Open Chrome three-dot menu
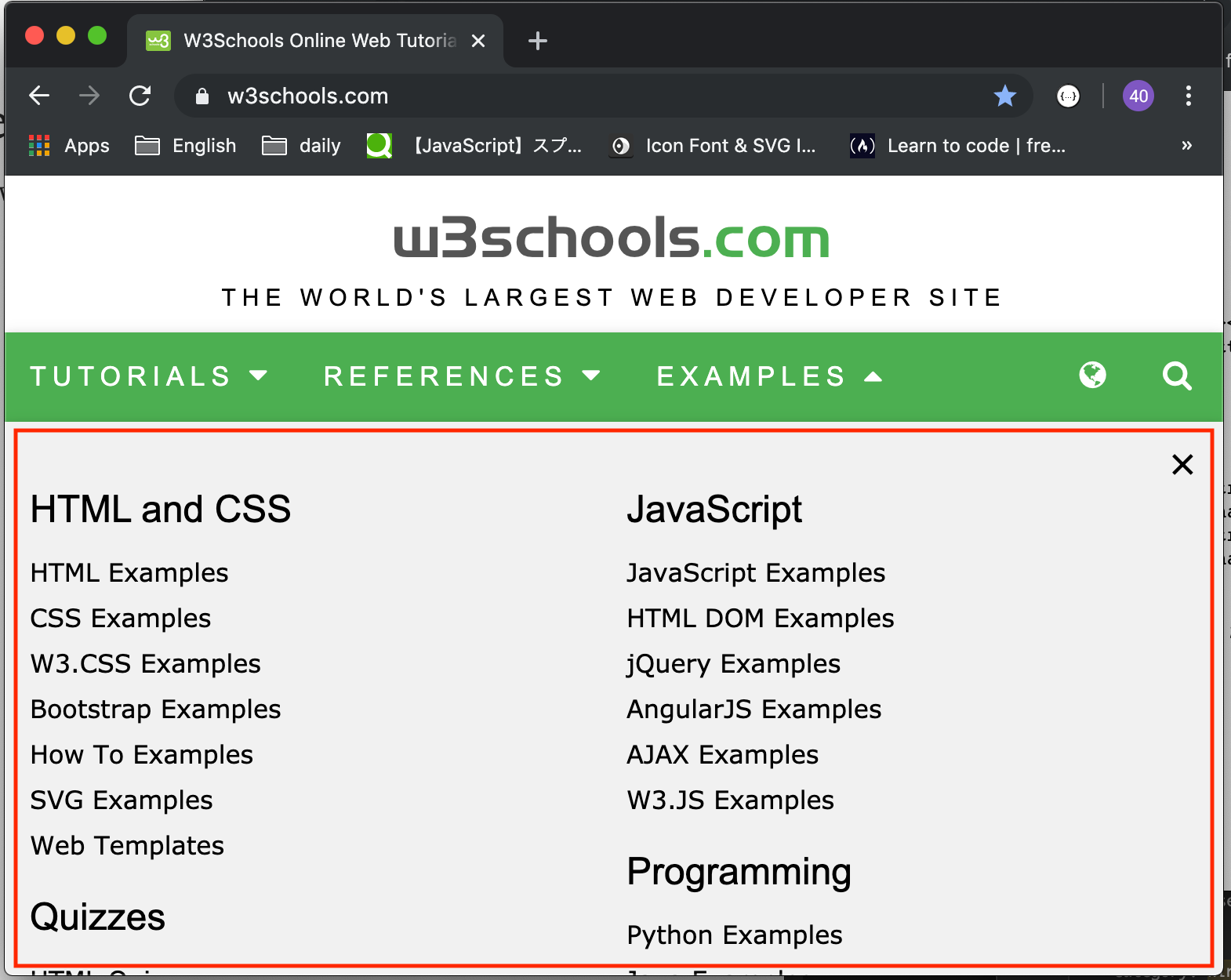Viewport: 1231px width, 980px height. [1189, 96]
